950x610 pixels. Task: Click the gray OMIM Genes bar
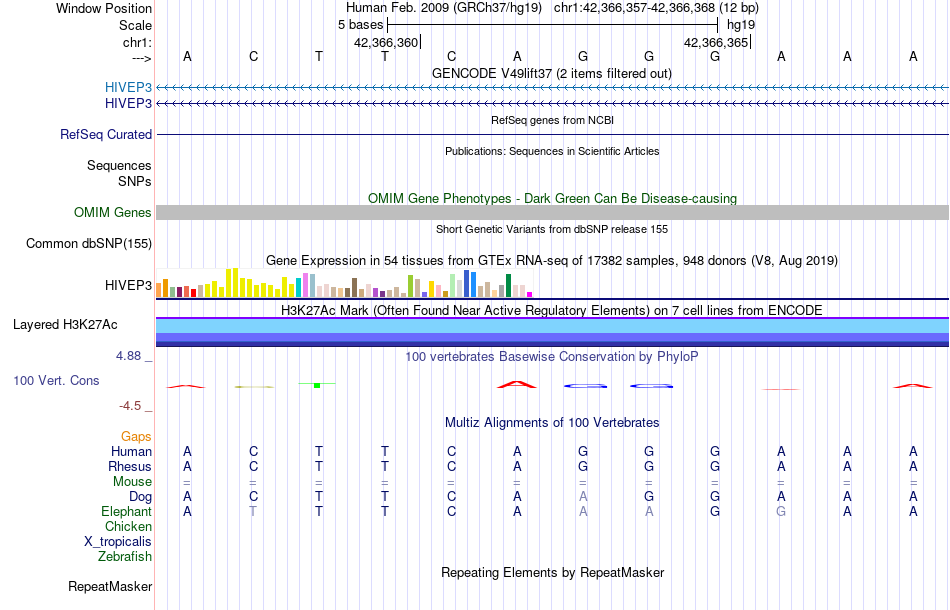click(x=553, y=212)
